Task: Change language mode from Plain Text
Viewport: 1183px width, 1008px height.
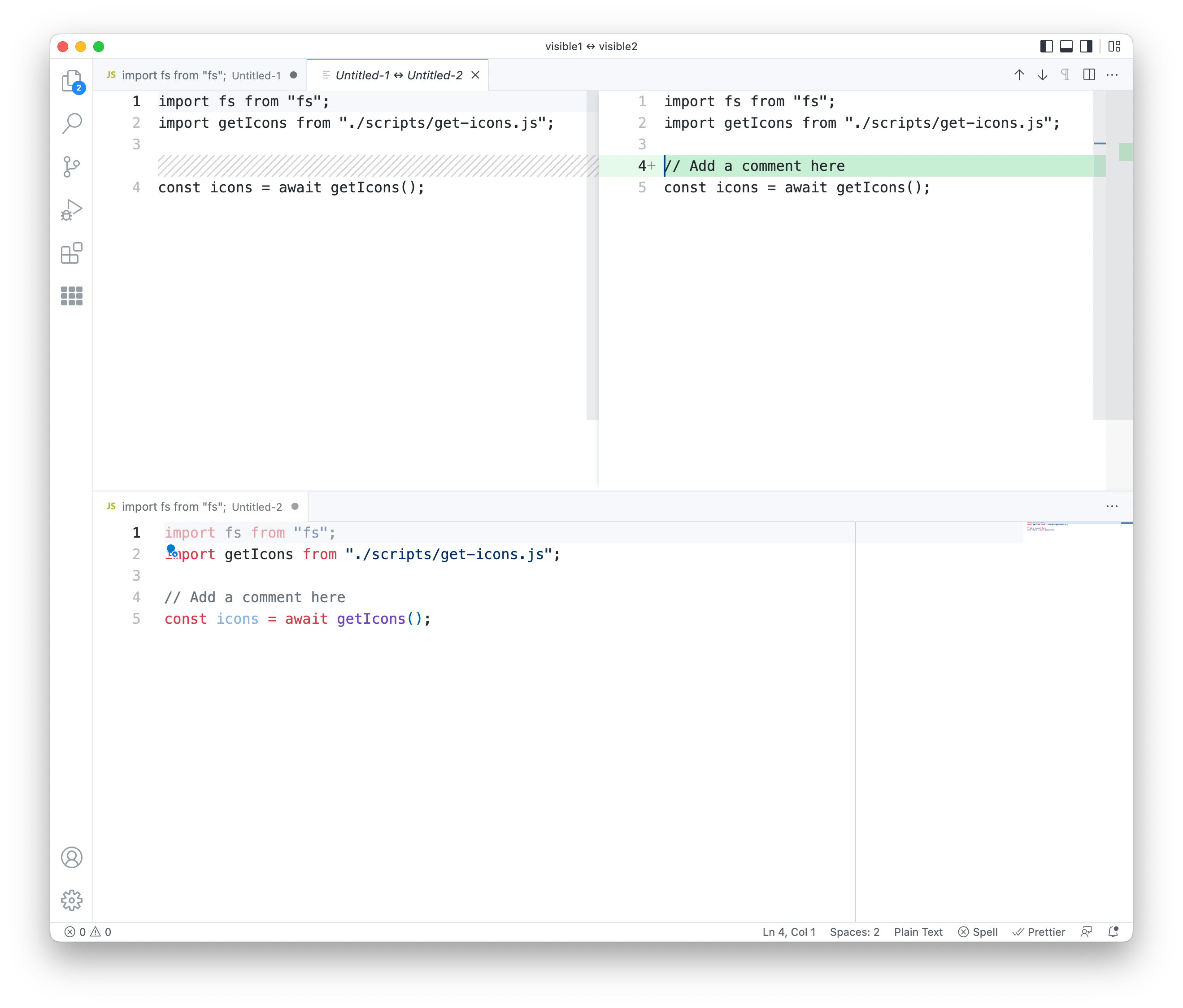Action: pos(918,932)
